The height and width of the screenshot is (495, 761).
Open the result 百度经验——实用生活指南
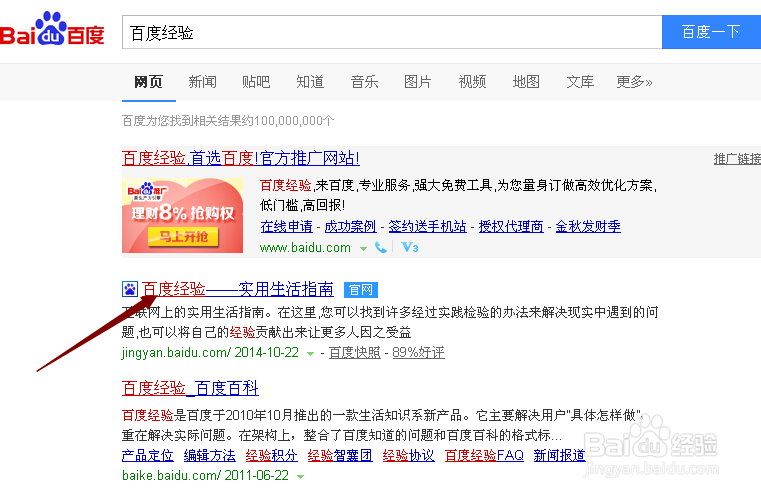238,289
